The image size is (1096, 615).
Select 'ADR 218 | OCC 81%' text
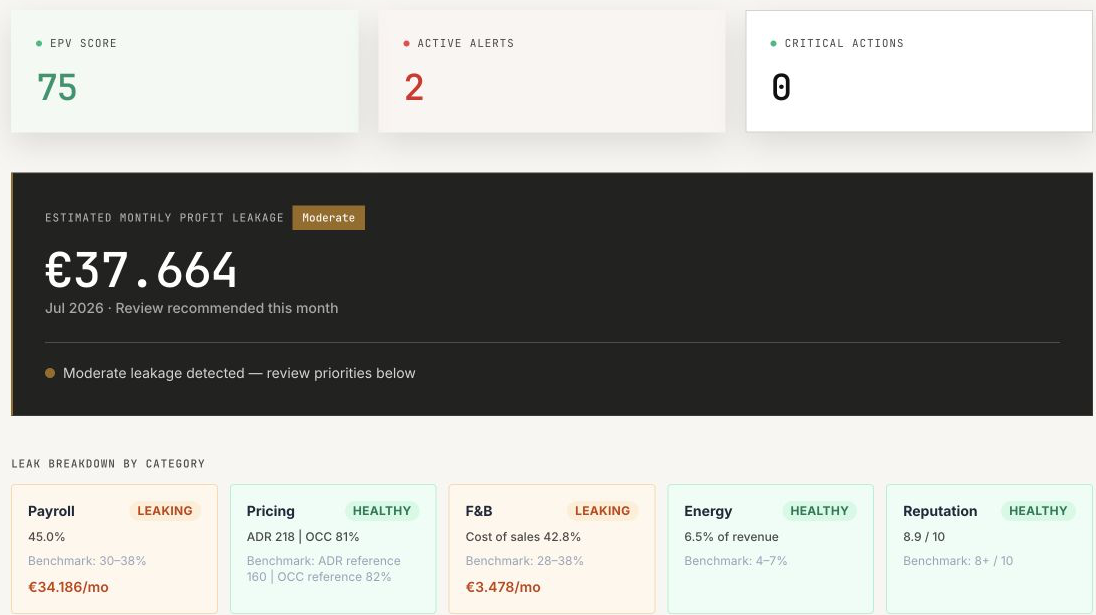click(303, 537)
